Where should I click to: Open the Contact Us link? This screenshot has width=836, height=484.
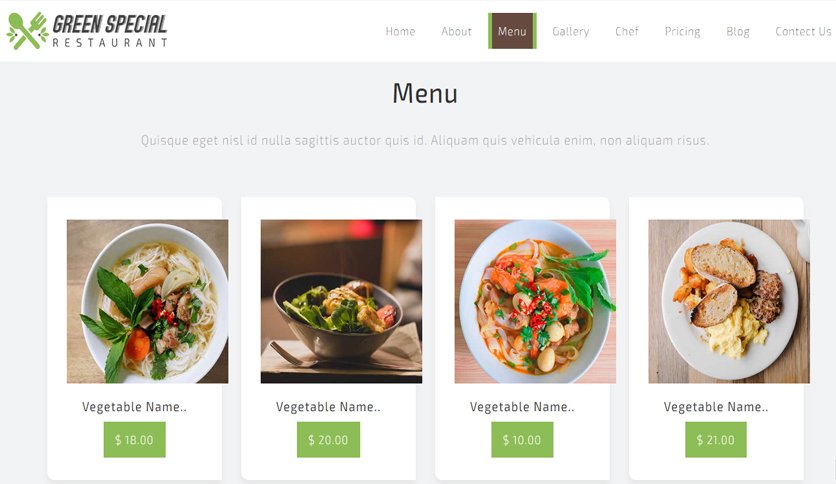pos(803,31)
